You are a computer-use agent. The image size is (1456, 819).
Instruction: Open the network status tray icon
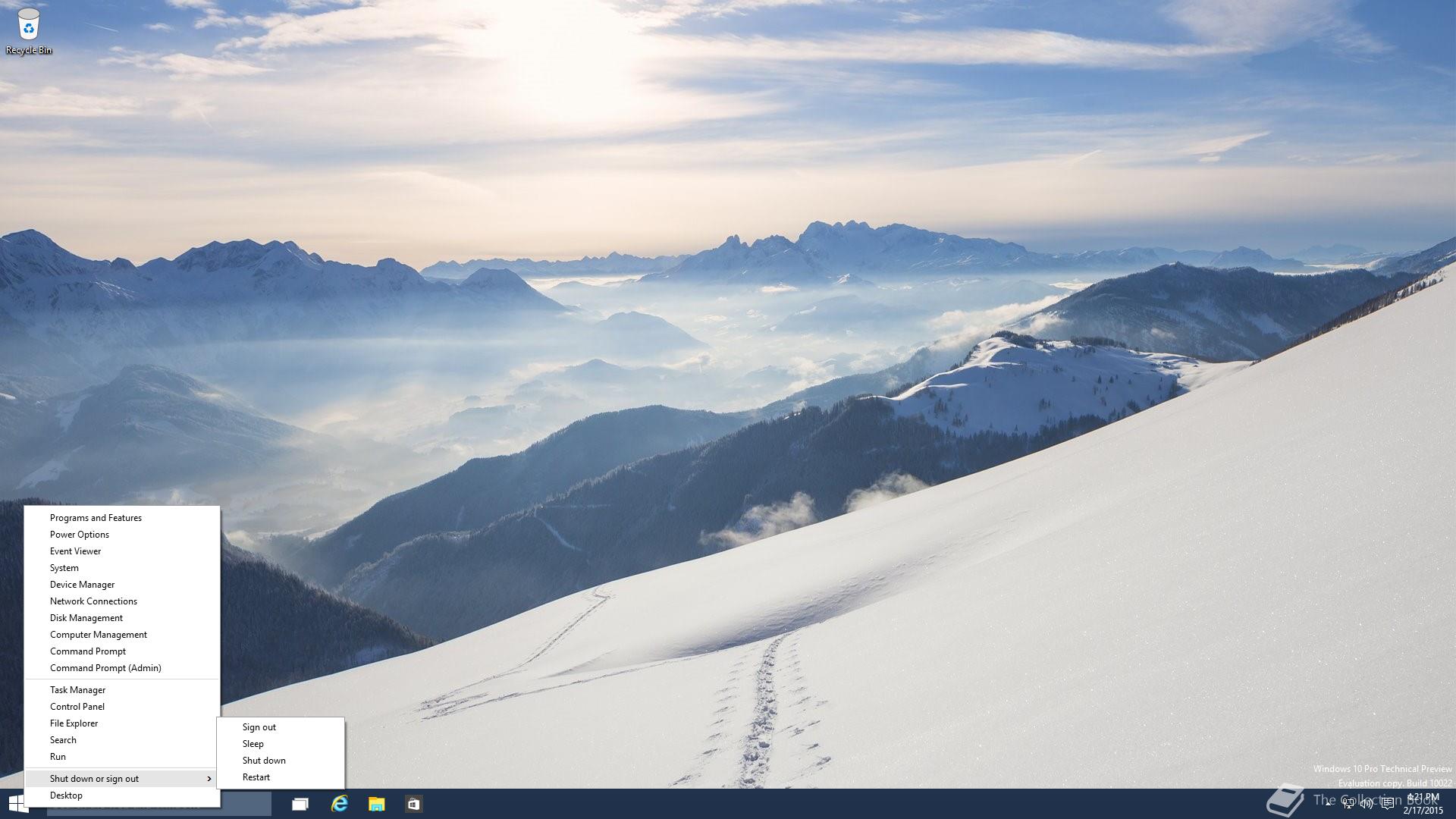click(1348, 804)
